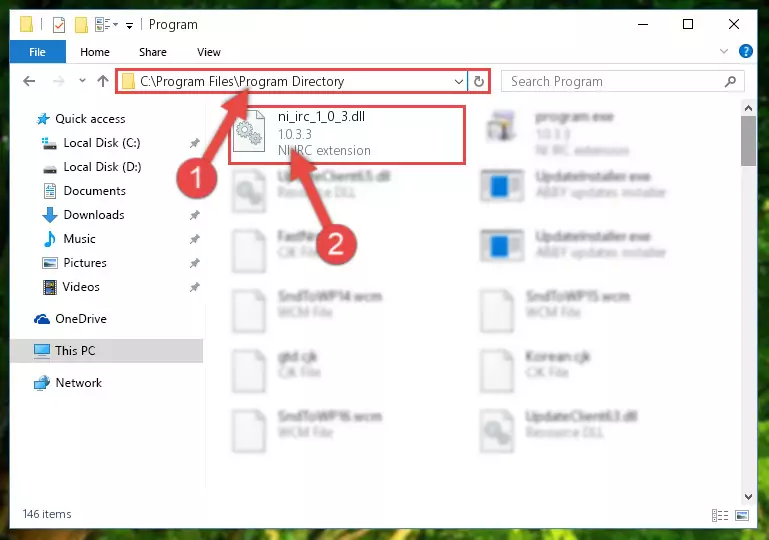Open Local Disk (D:) in sidebar
Viewport: 769px width, 540px height.
point(102,167)
